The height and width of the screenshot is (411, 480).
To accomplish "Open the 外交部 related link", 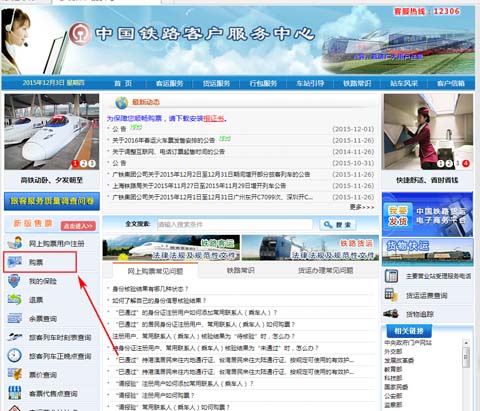I will pyautogui.click(x=393, y=351).
